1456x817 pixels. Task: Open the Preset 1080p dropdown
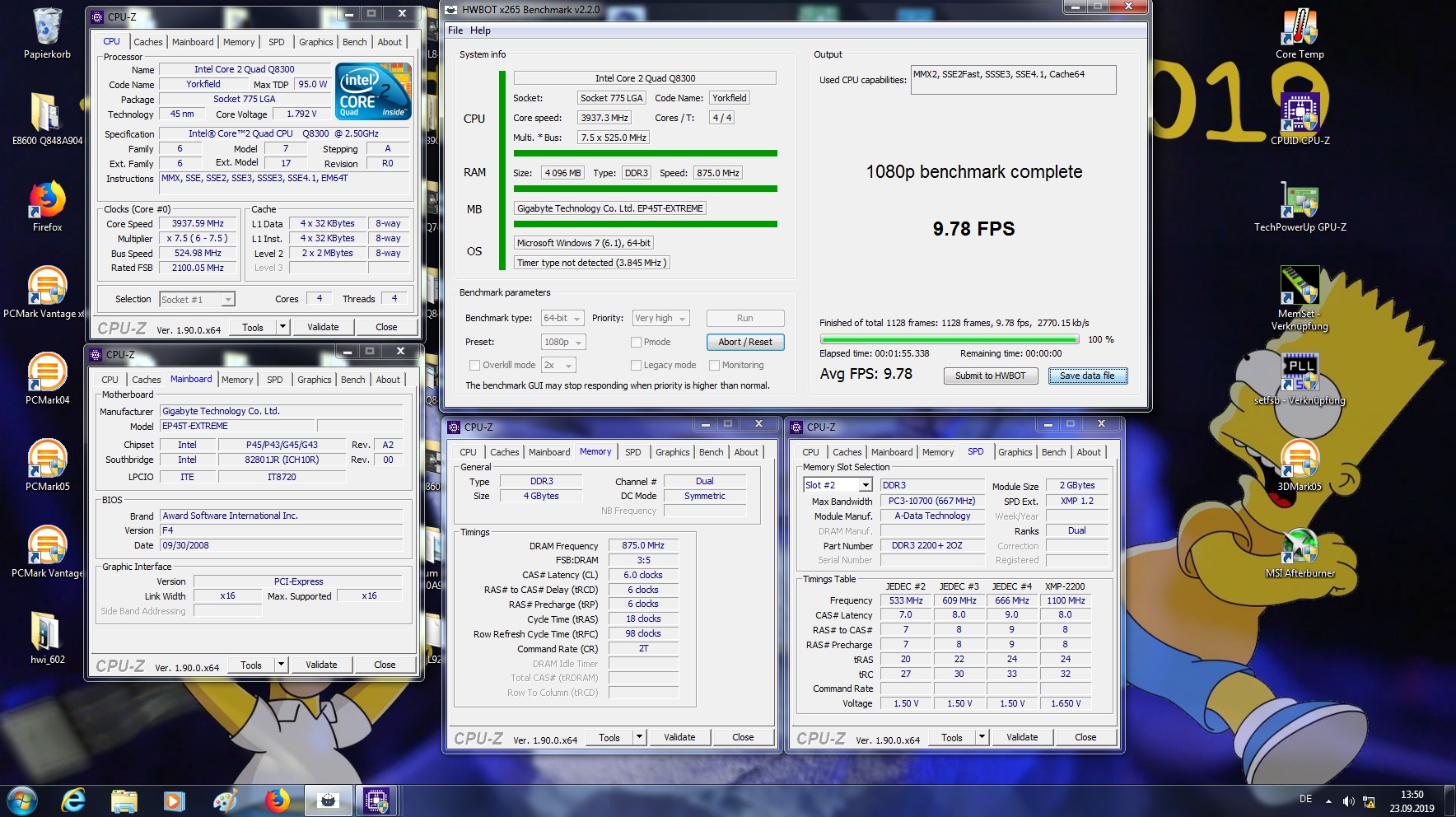point(563,342)
